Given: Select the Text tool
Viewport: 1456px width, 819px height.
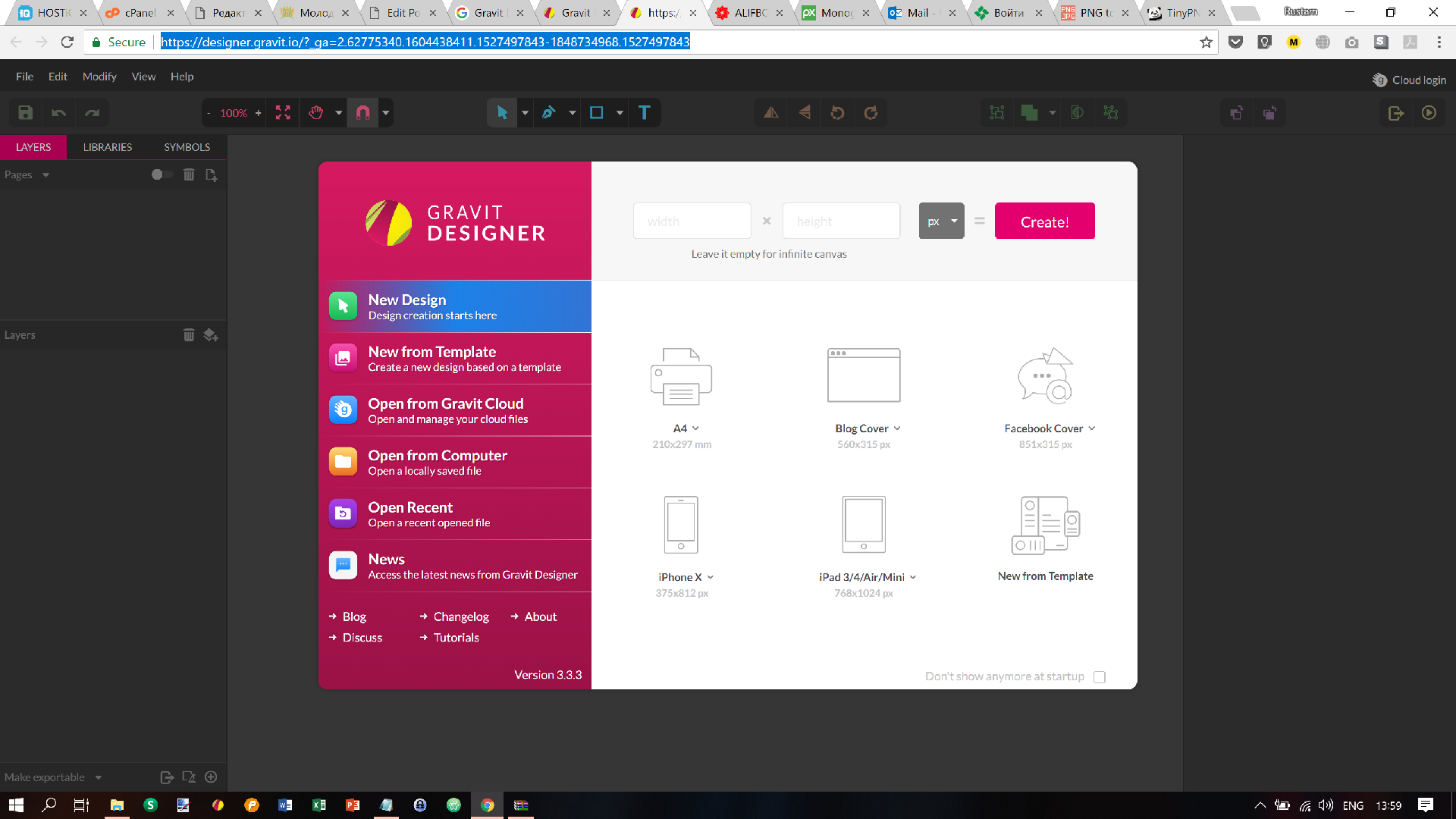Looking at the screenshot, I should 645,113.
